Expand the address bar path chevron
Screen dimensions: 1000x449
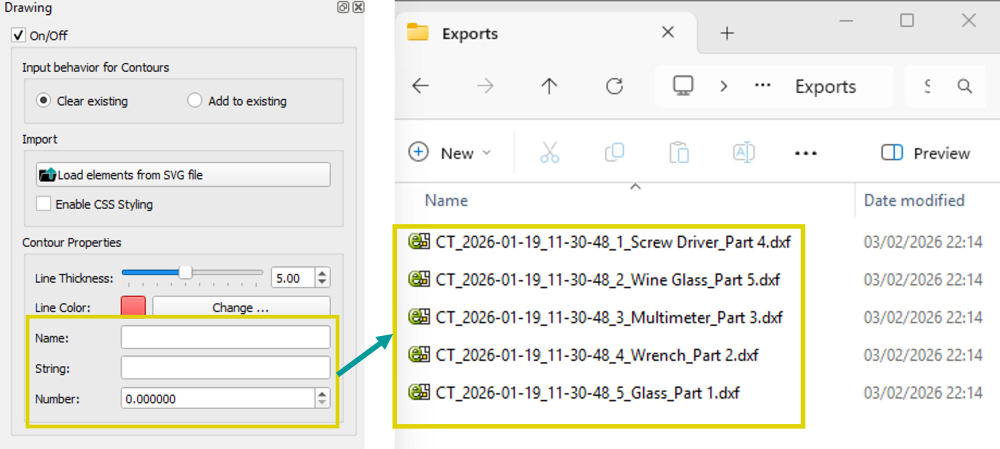723,86
